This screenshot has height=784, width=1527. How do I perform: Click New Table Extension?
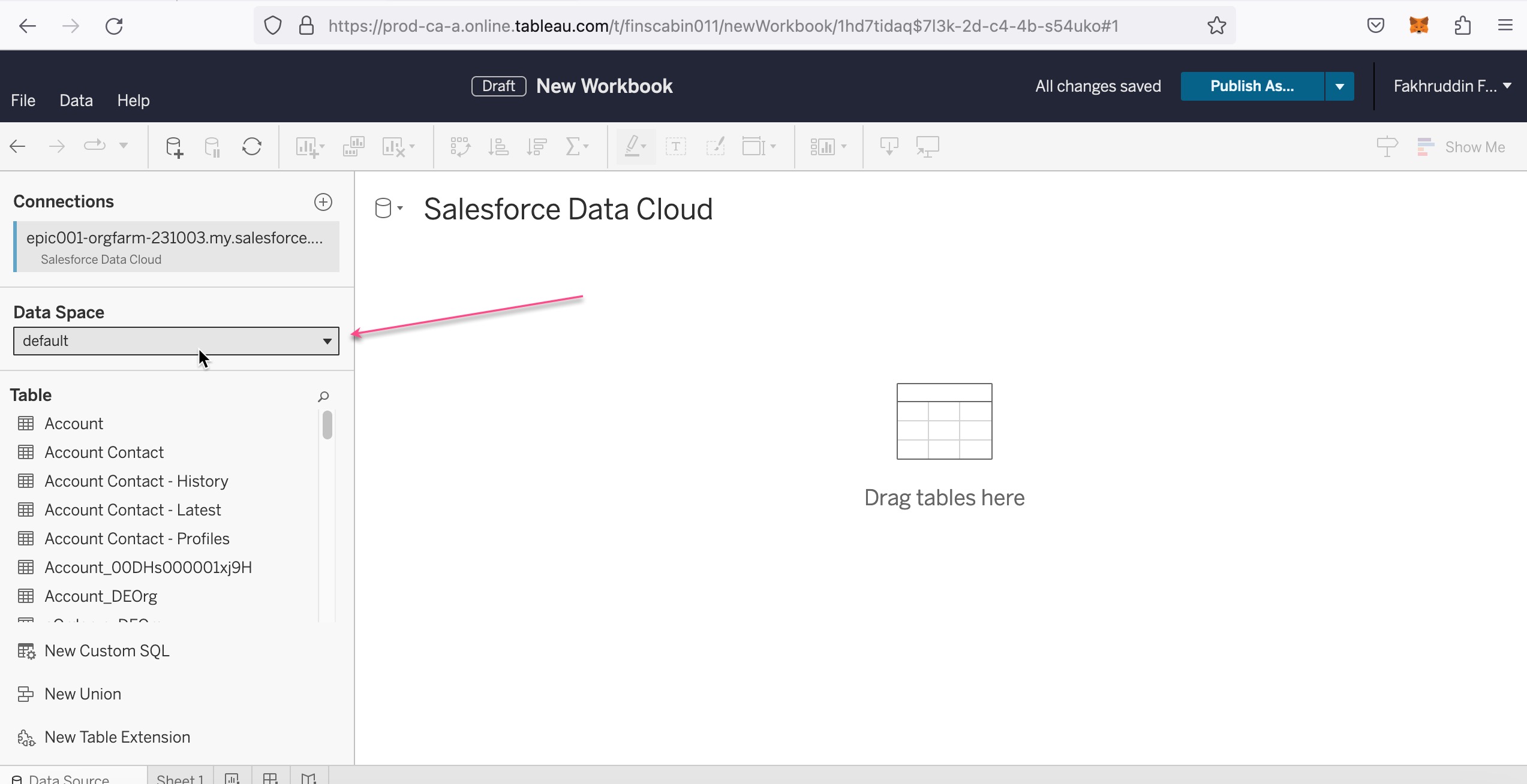click(104, 737)
